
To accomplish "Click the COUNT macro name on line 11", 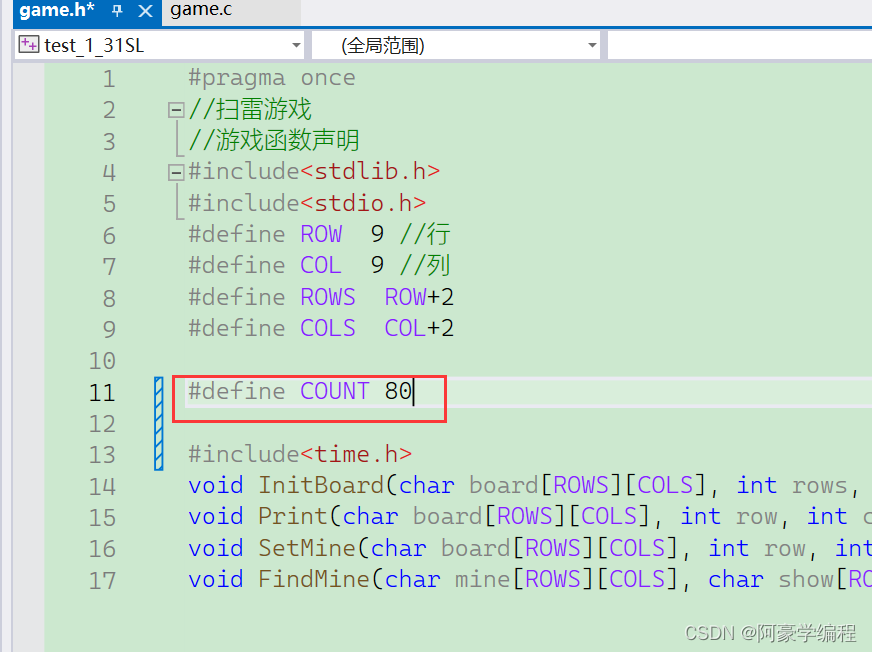I will click(334, 391).
